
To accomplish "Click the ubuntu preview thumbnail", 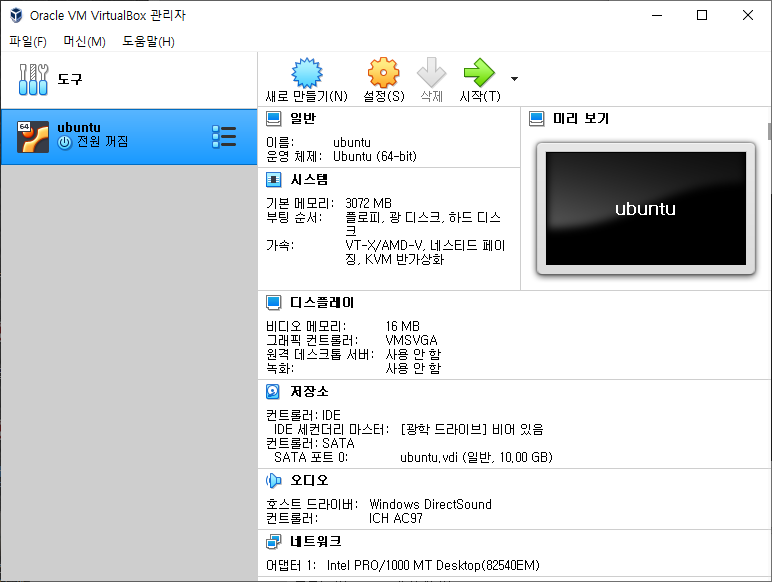I will point(645,208).
